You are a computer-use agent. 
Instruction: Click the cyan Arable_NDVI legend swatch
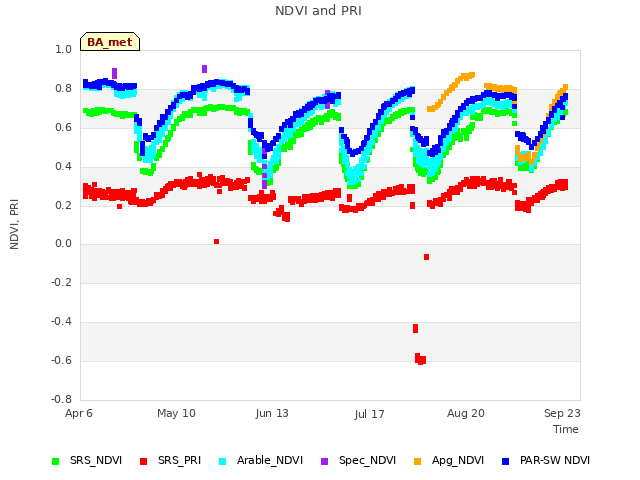pos(222,461)
